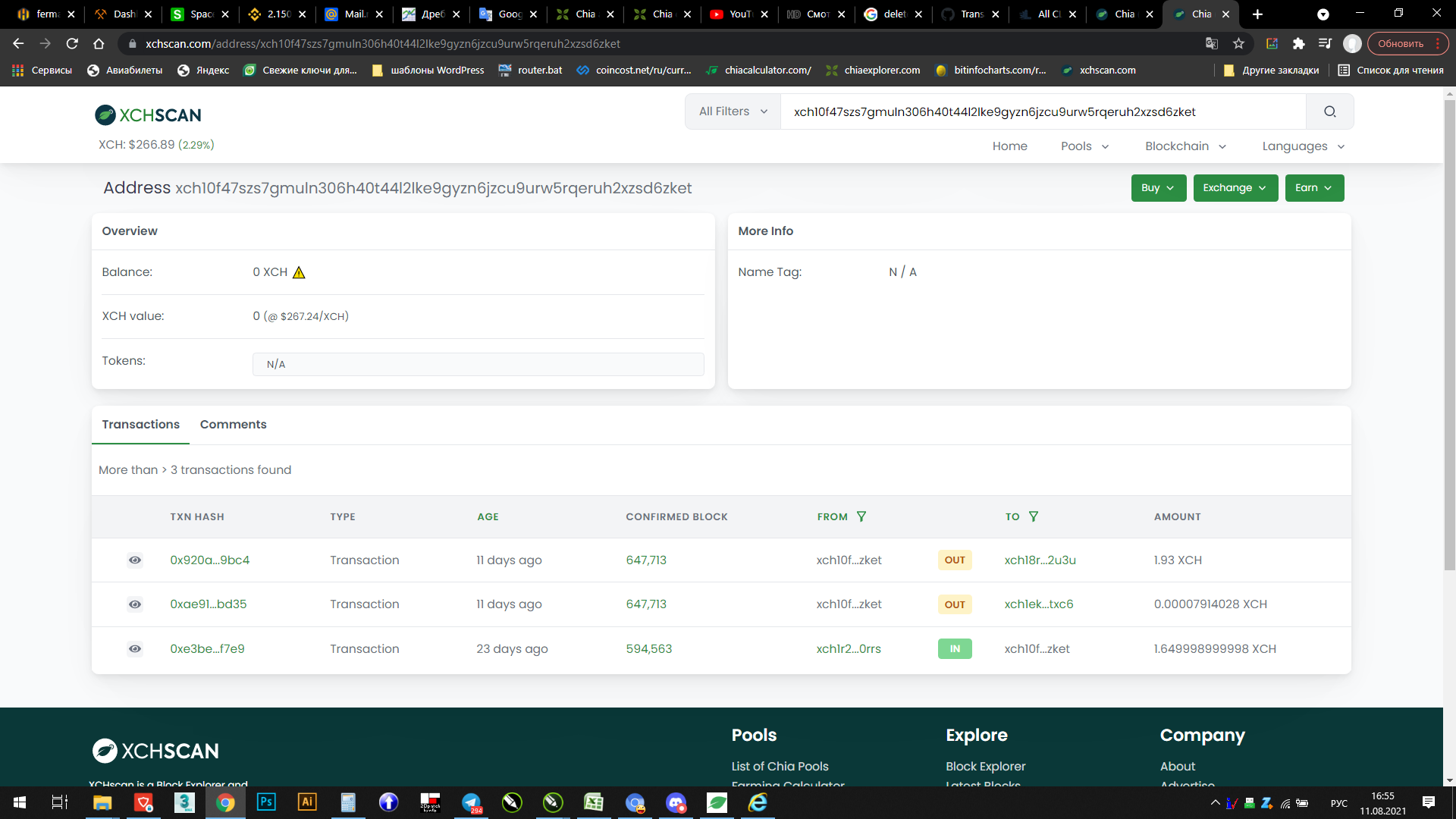Open chiaexplorer.com bookmark

[x=873, y=71]
